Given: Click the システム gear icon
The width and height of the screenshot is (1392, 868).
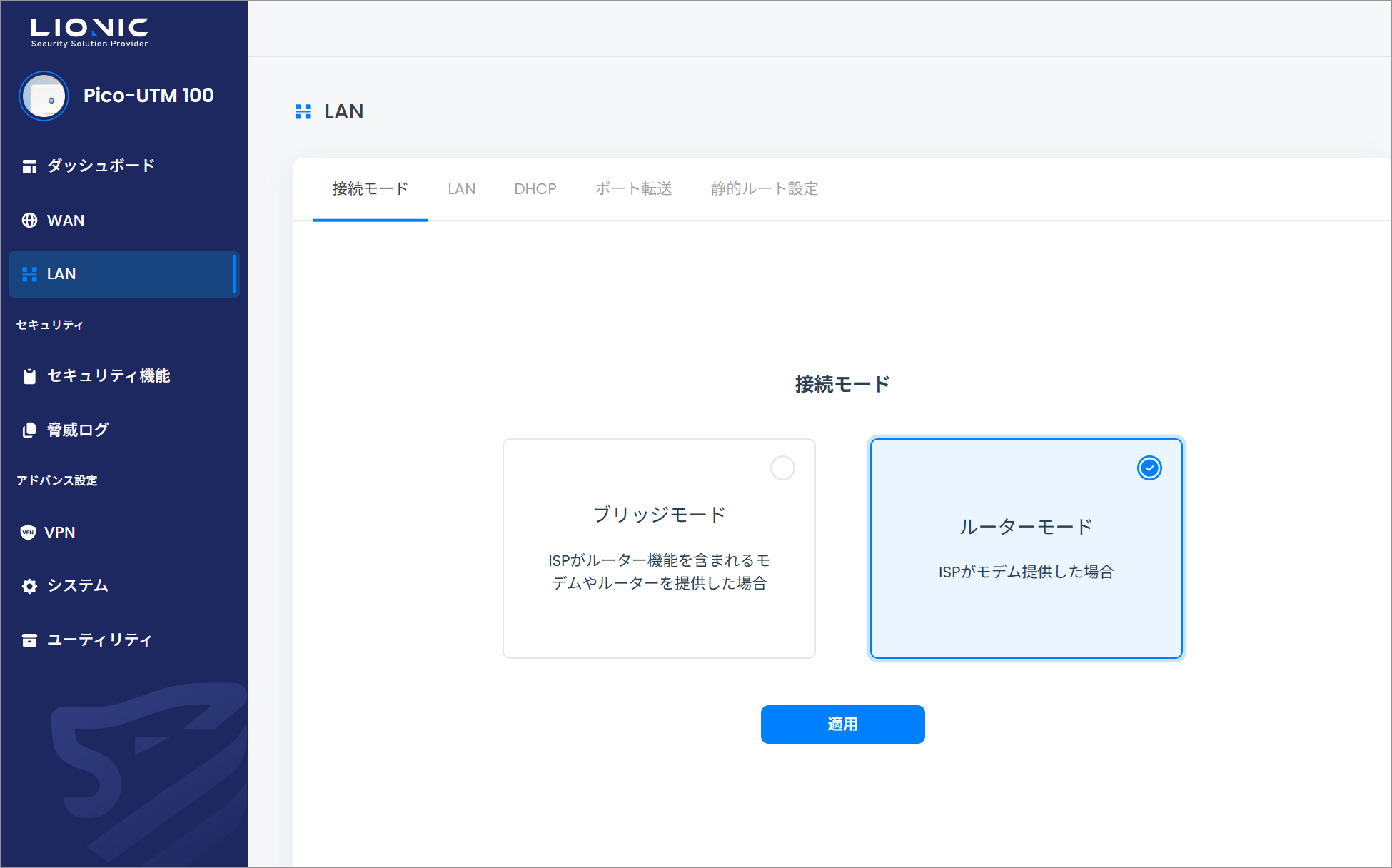Looking at the screenshot, I should (29, 586).
